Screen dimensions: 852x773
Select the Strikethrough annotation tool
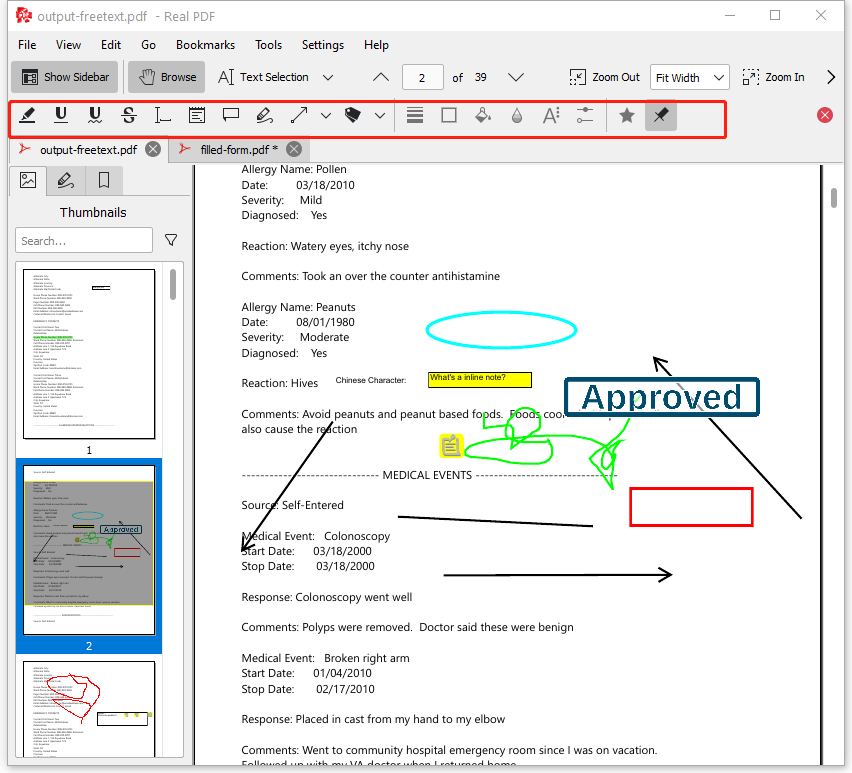(129, 116)
